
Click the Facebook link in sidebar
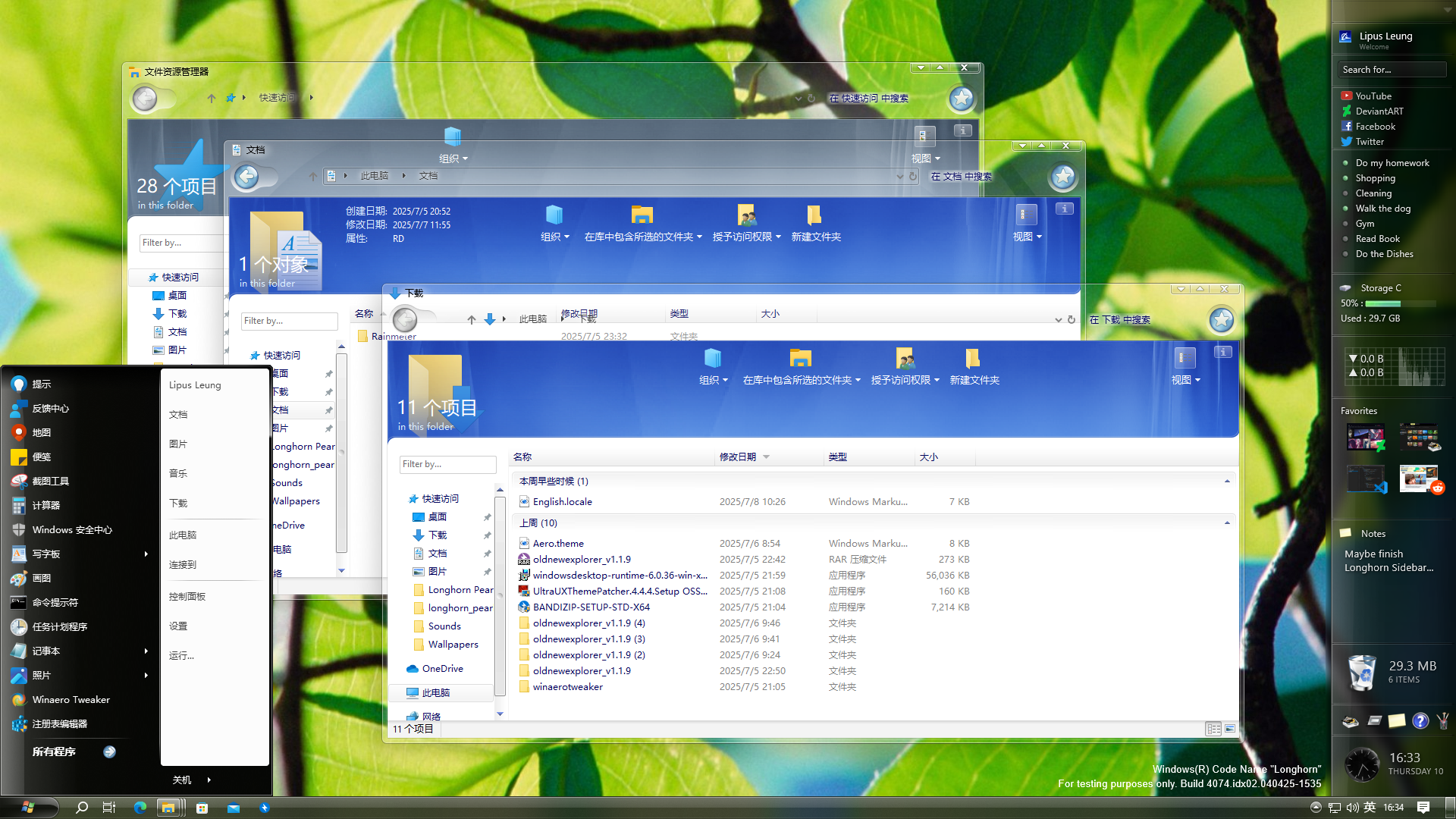click(x=1375, y=127)
